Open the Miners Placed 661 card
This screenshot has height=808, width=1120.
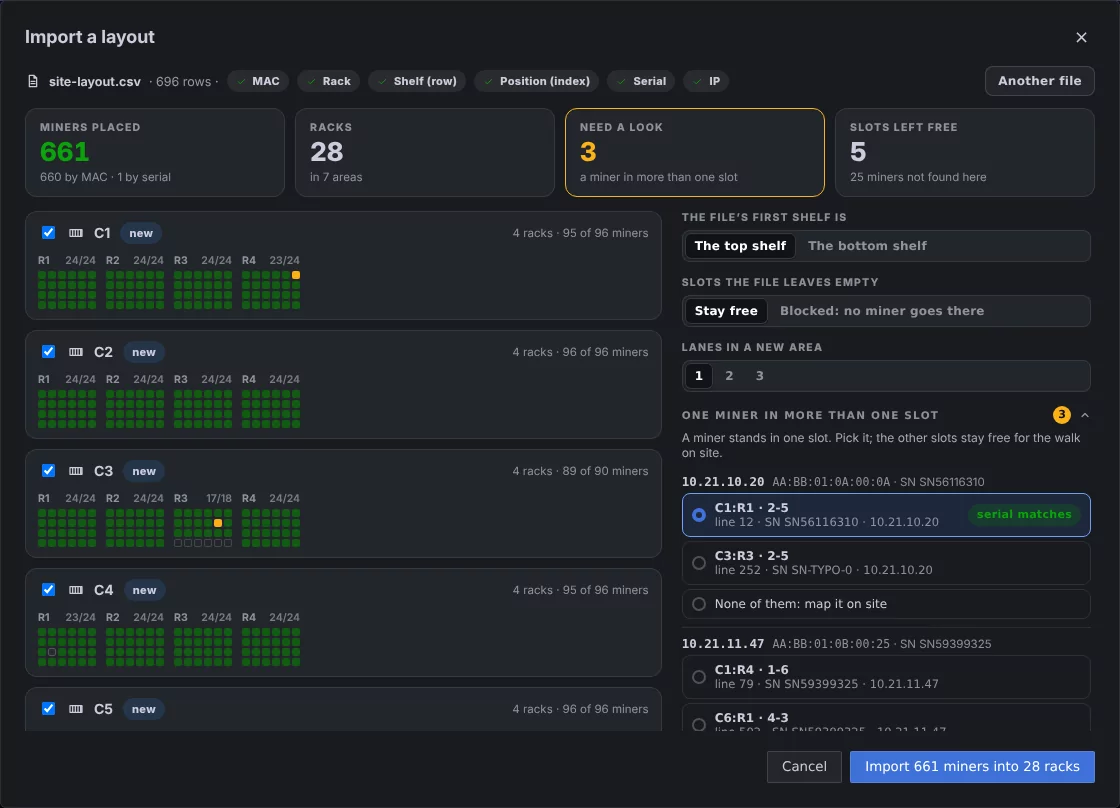(x=155, y=152)
